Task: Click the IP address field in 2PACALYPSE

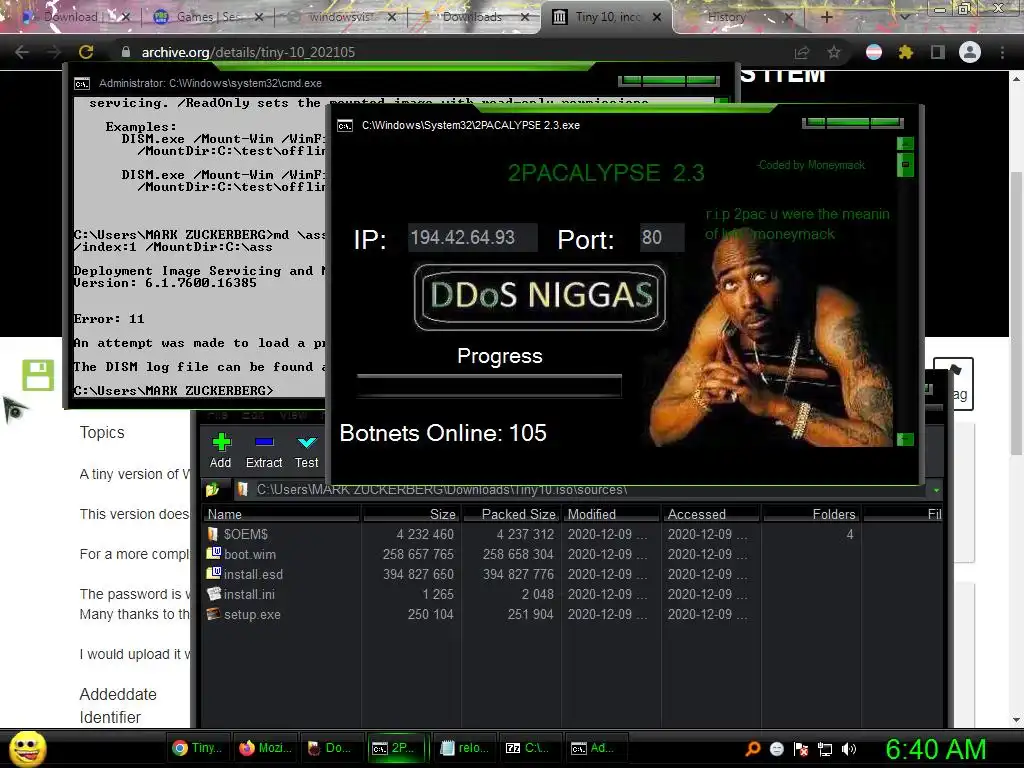Action: pyautogui.click(x=473, y=238)
